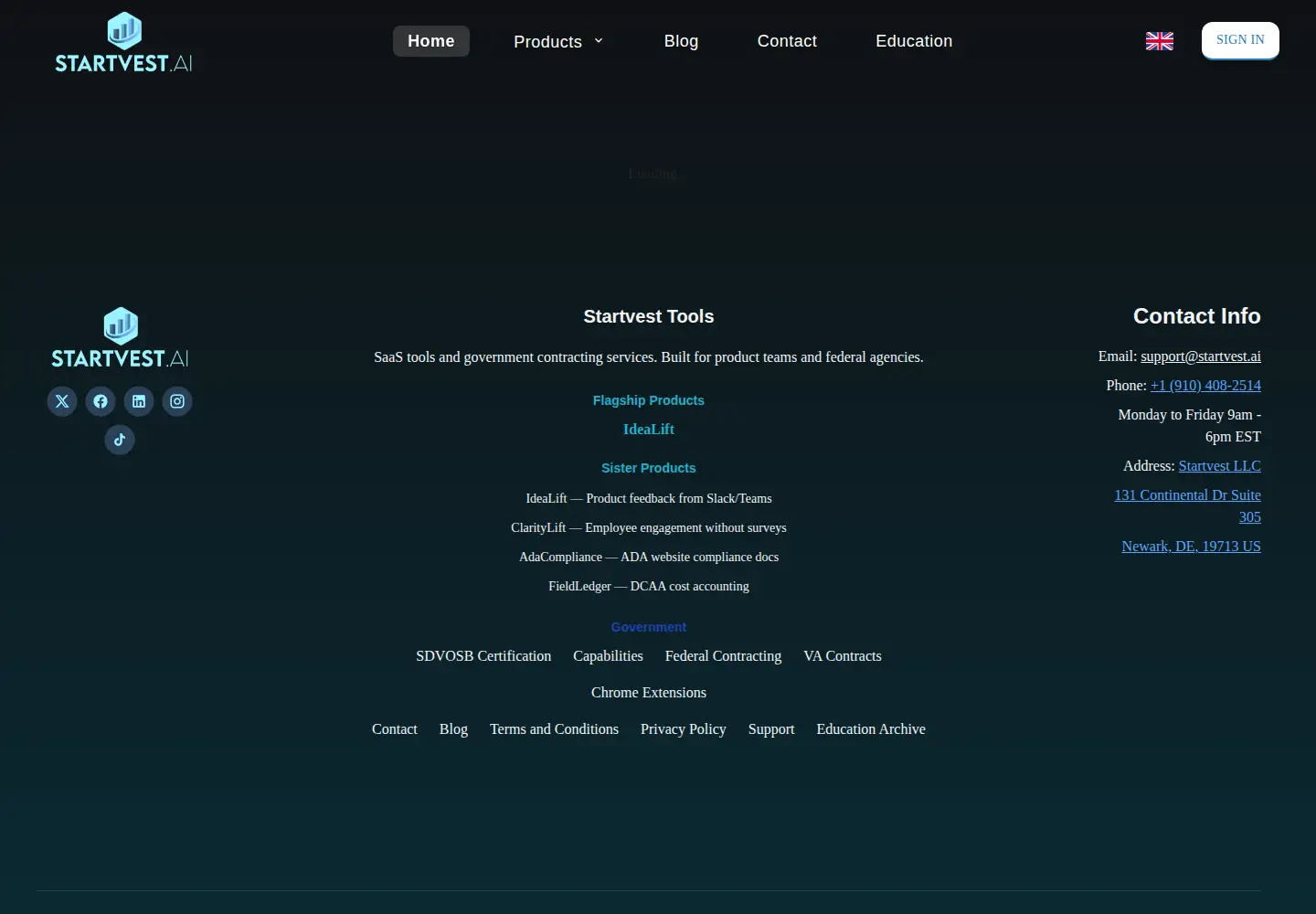
Task: Open SDVOSB Certification link
Action: tap(483, 656)
